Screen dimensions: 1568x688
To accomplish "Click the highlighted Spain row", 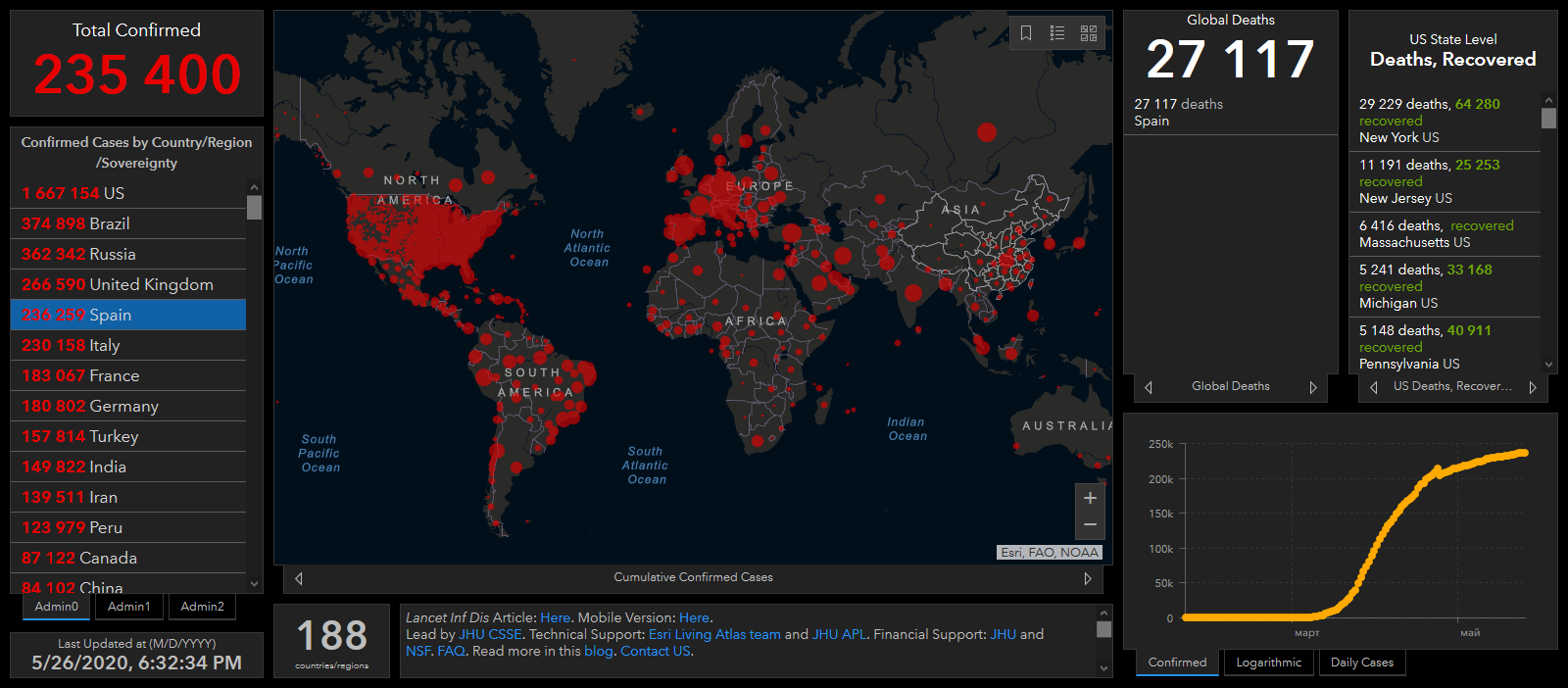I will pyautogui.click(x=128, y=315).
